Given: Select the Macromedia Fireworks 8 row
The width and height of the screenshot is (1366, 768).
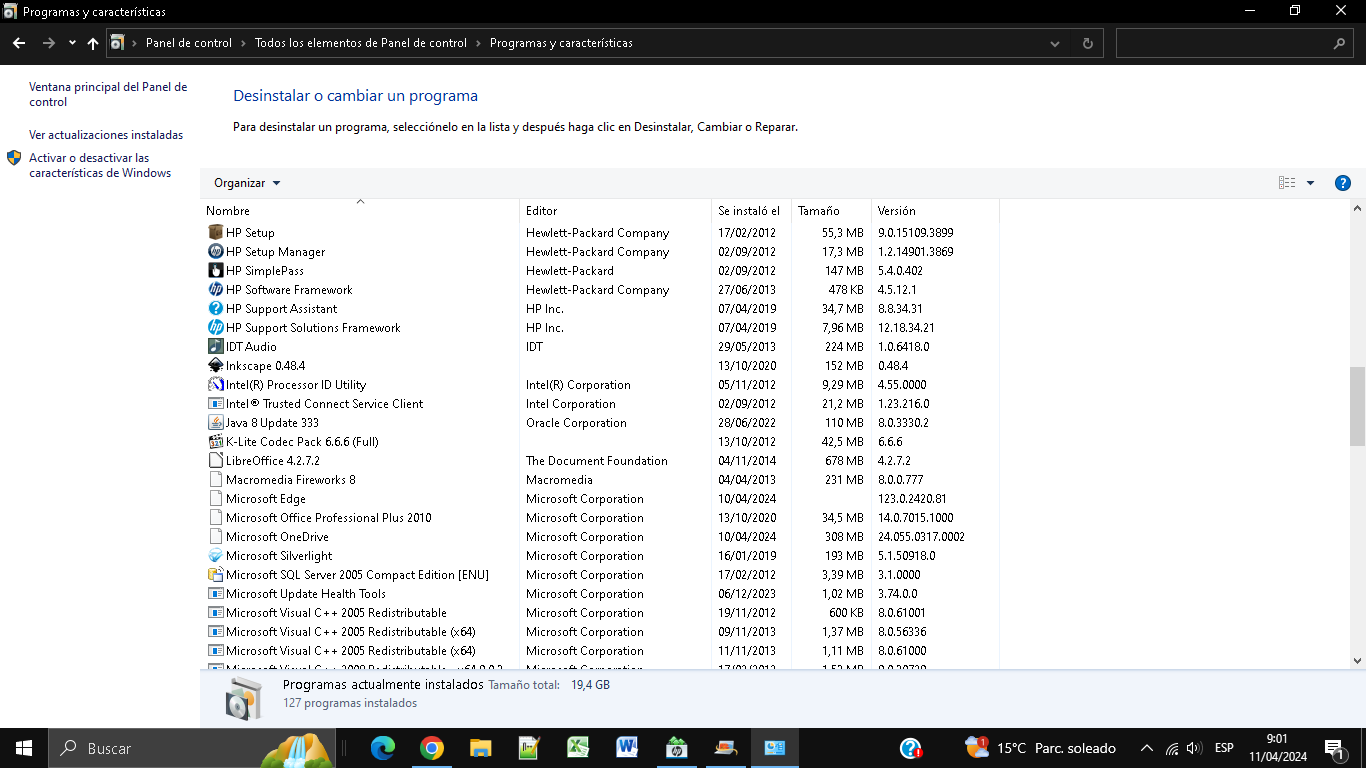Looking at the screenshot, I should tap(600, 479).
